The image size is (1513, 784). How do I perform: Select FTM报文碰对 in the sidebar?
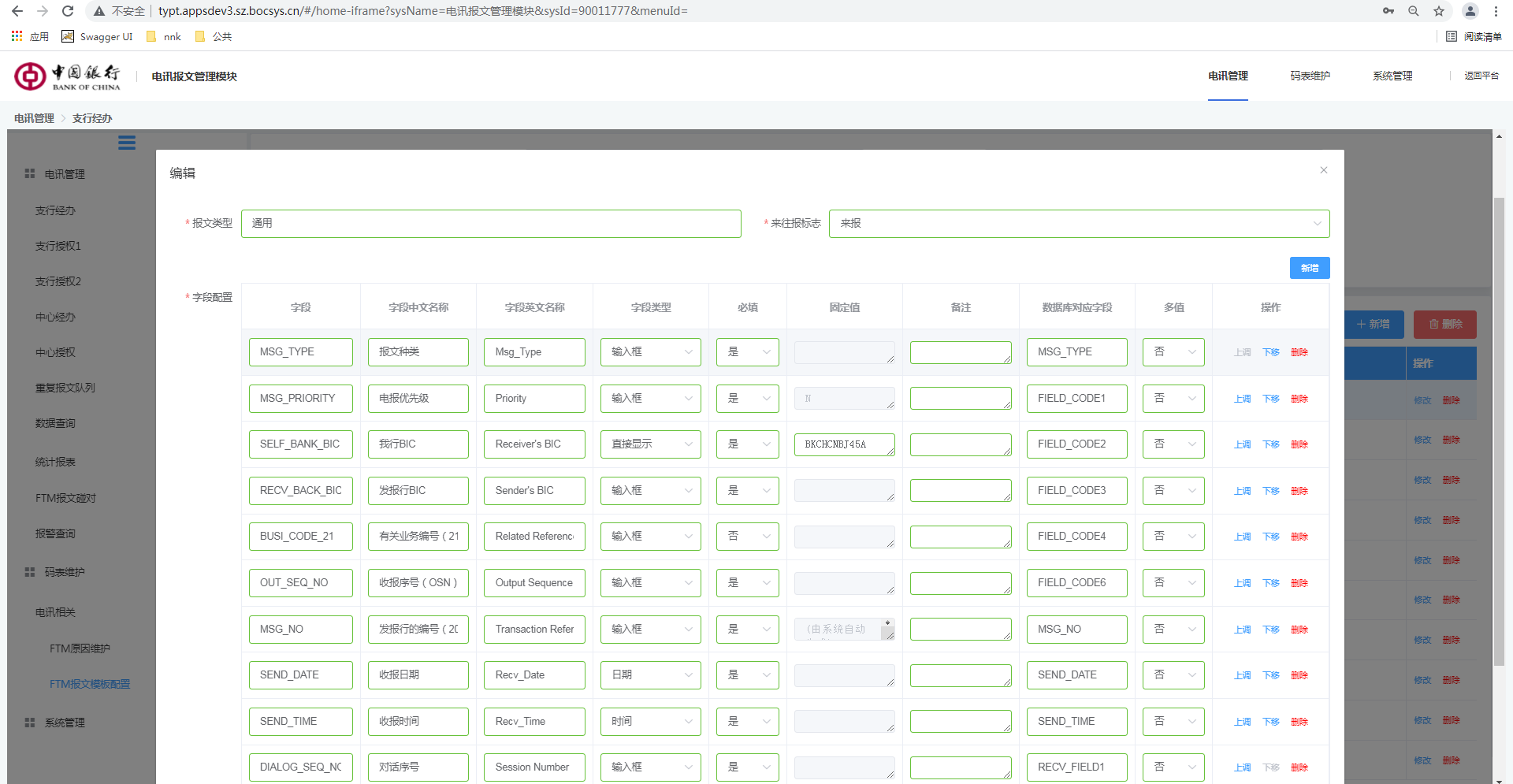pos(65,498)
